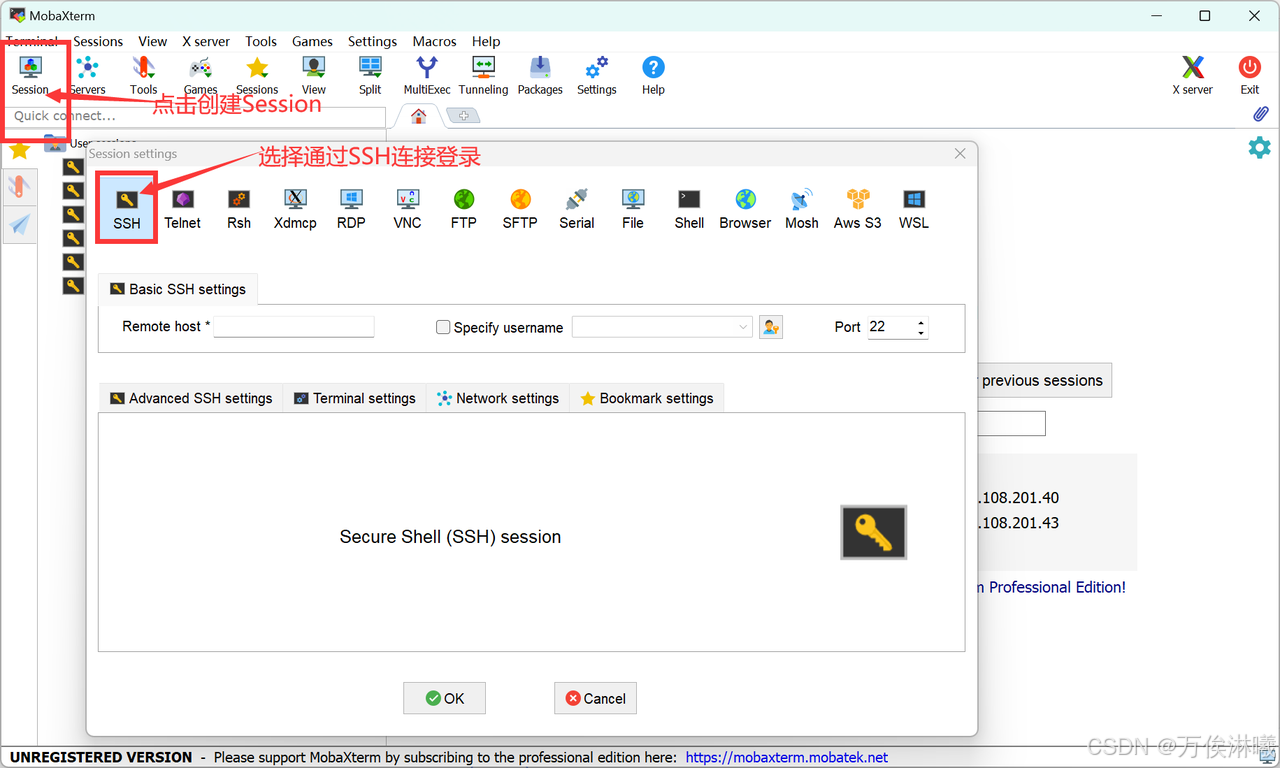Click the Port number field
The height and width of the screenshot is (768, 1280).
tap(890, 327)
